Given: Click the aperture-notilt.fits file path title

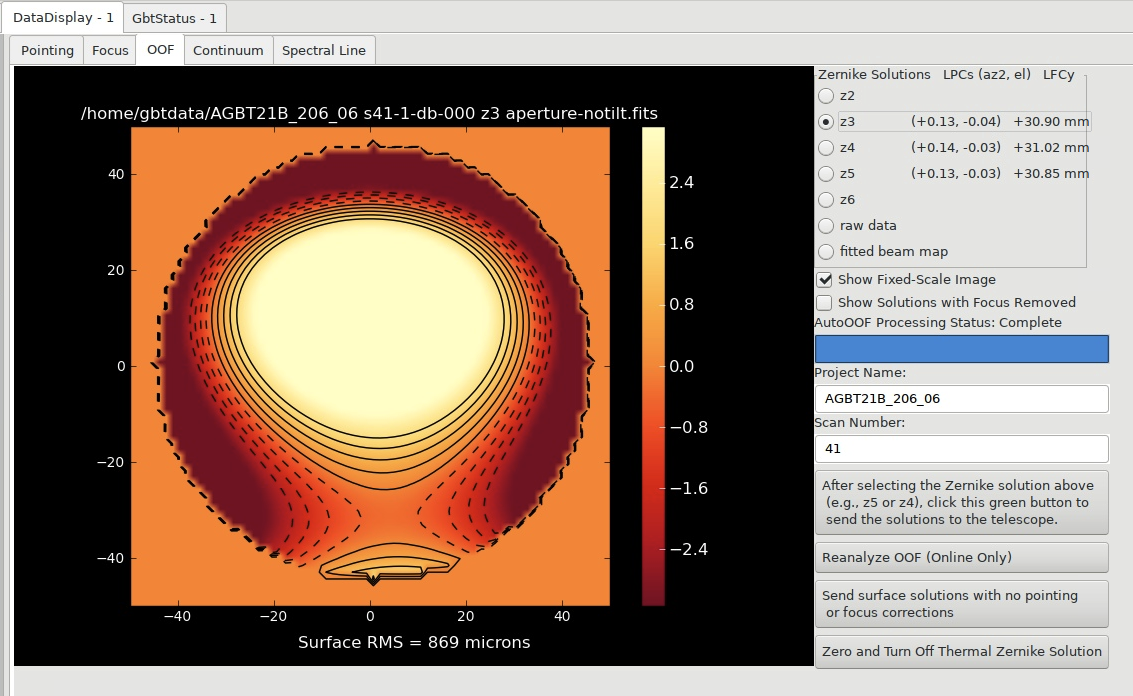Looking at the screenshot, I should coord(369,113).
